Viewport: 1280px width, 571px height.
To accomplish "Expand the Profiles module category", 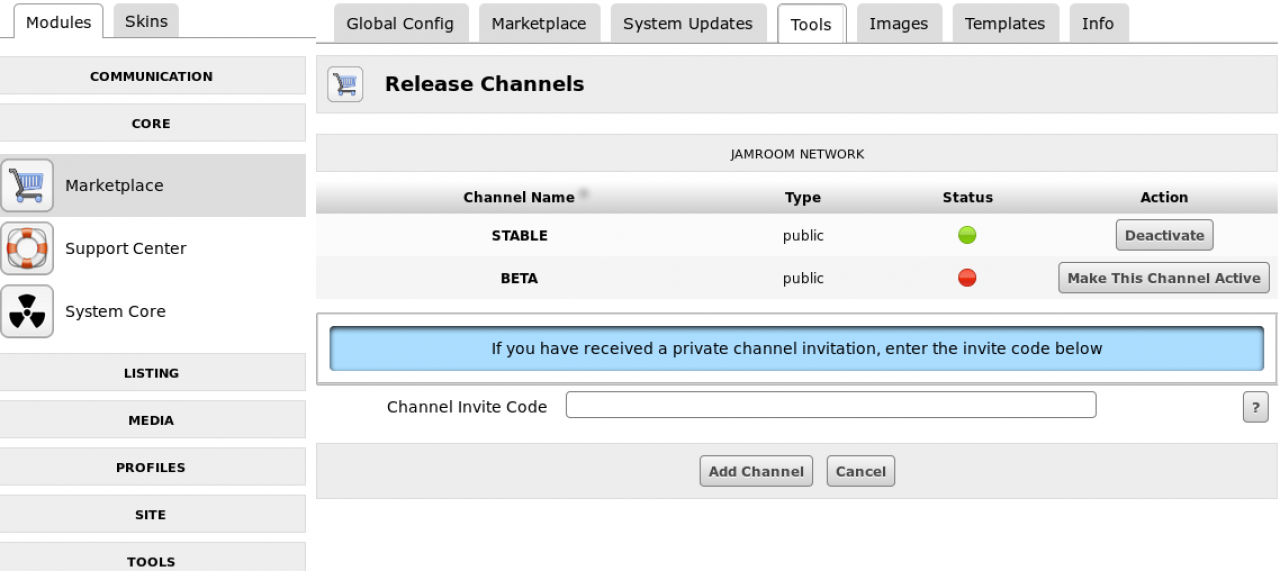I will point(152,467).
